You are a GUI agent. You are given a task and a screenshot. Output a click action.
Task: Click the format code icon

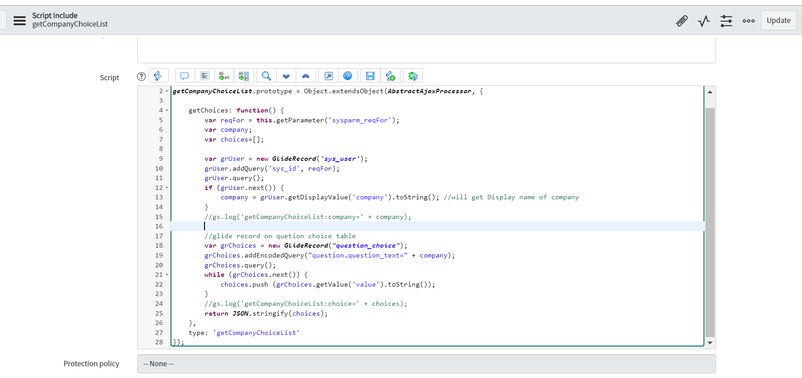205,76
